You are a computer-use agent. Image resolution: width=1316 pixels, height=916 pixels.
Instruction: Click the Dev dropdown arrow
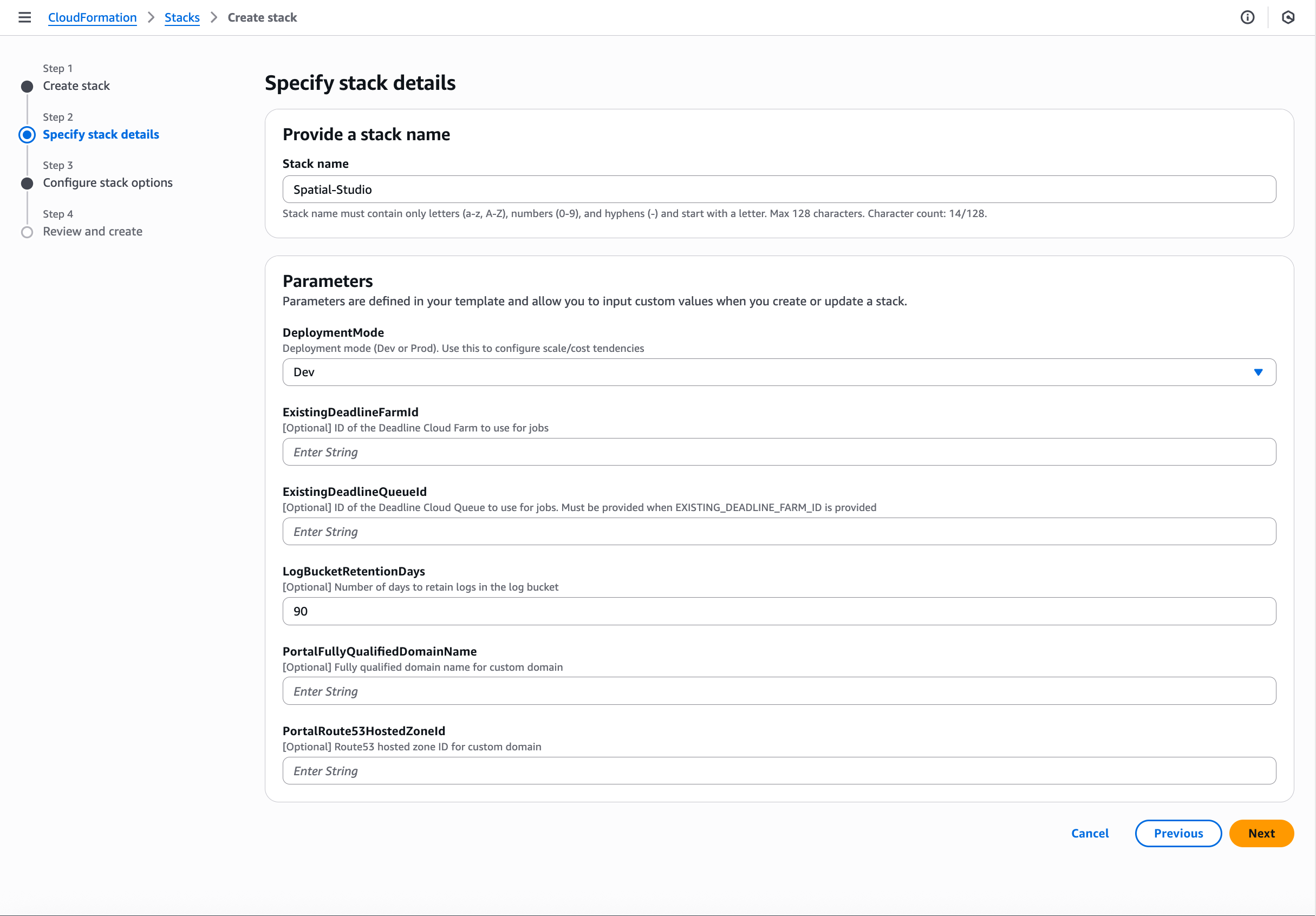pyautogui.click(x=1259, y=372)
